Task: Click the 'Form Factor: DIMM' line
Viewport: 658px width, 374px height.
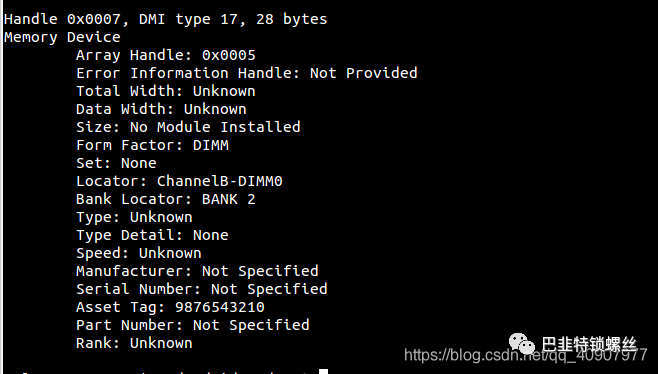Action: 152,145
